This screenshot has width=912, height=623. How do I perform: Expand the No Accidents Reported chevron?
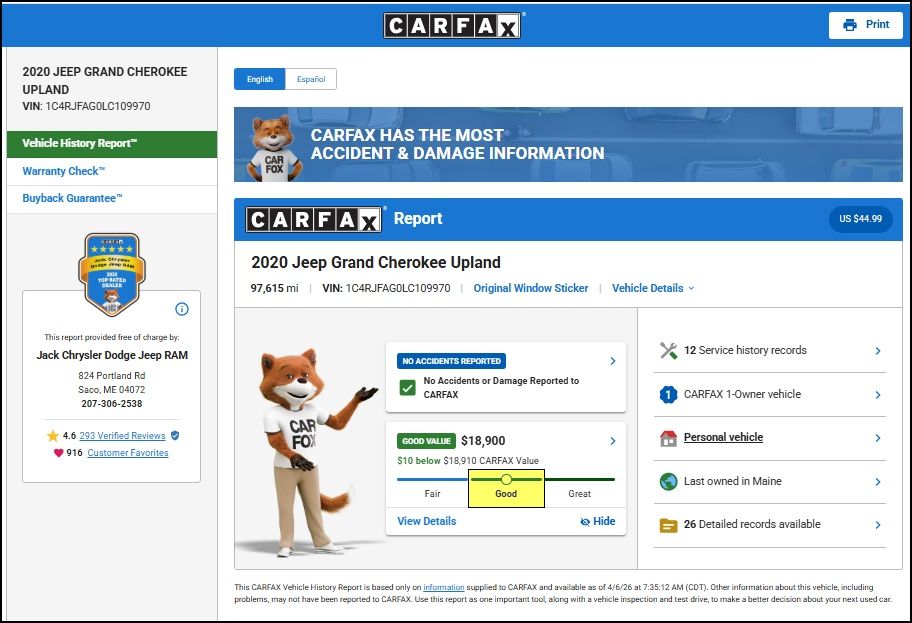pos(612,361)
